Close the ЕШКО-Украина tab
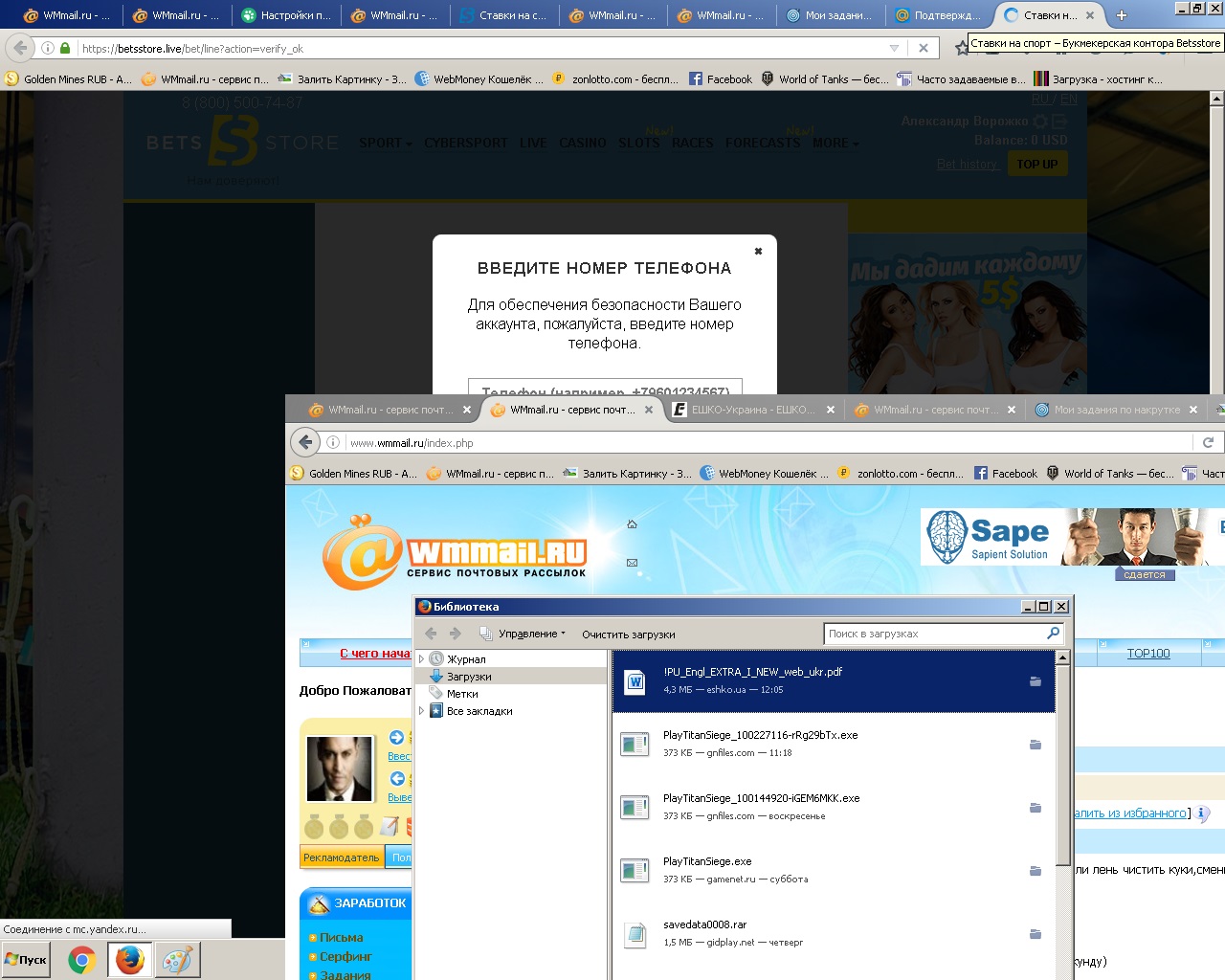 (831, 410)
